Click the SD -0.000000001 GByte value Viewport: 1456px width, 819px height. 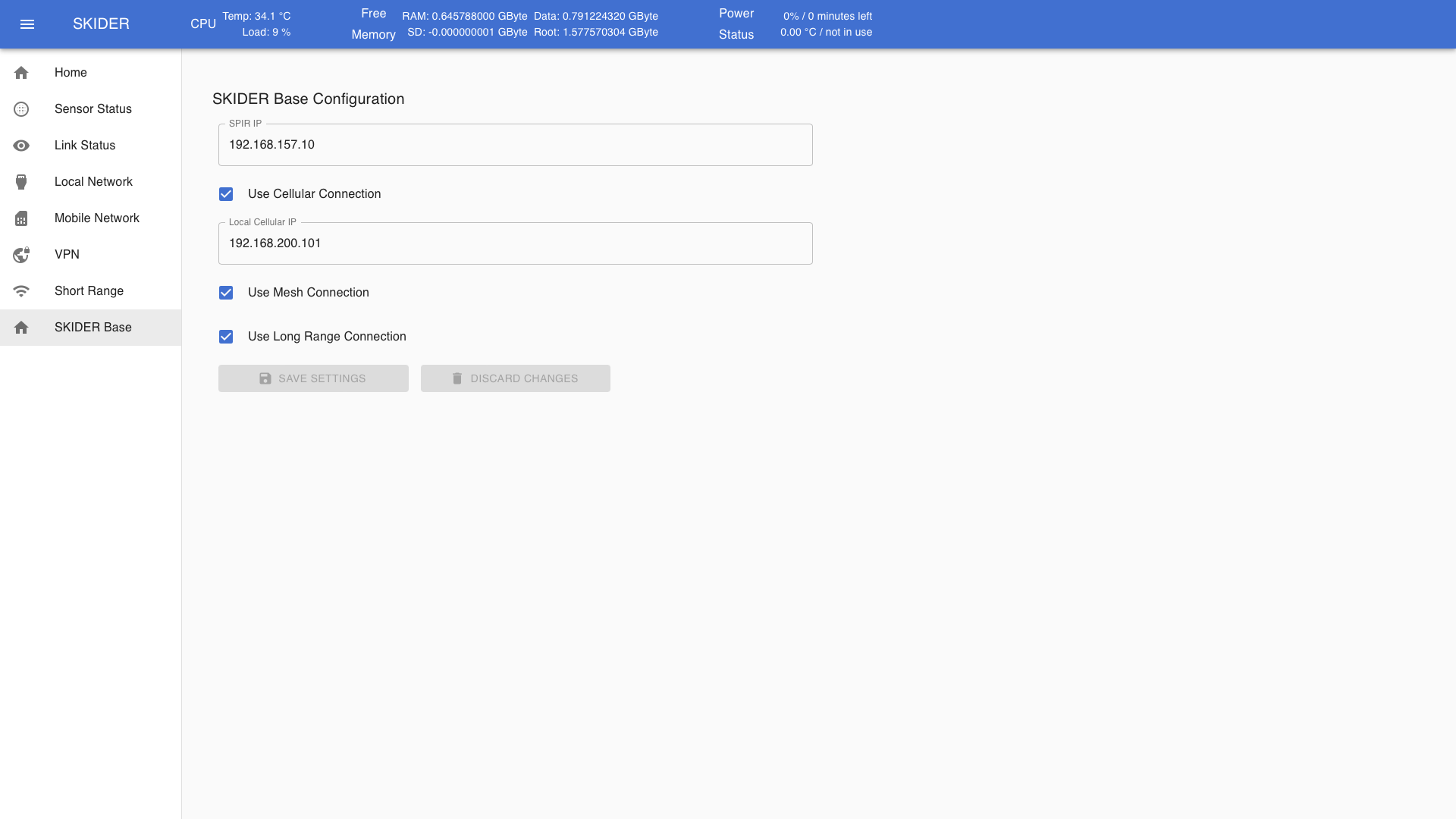coord(467,33)
